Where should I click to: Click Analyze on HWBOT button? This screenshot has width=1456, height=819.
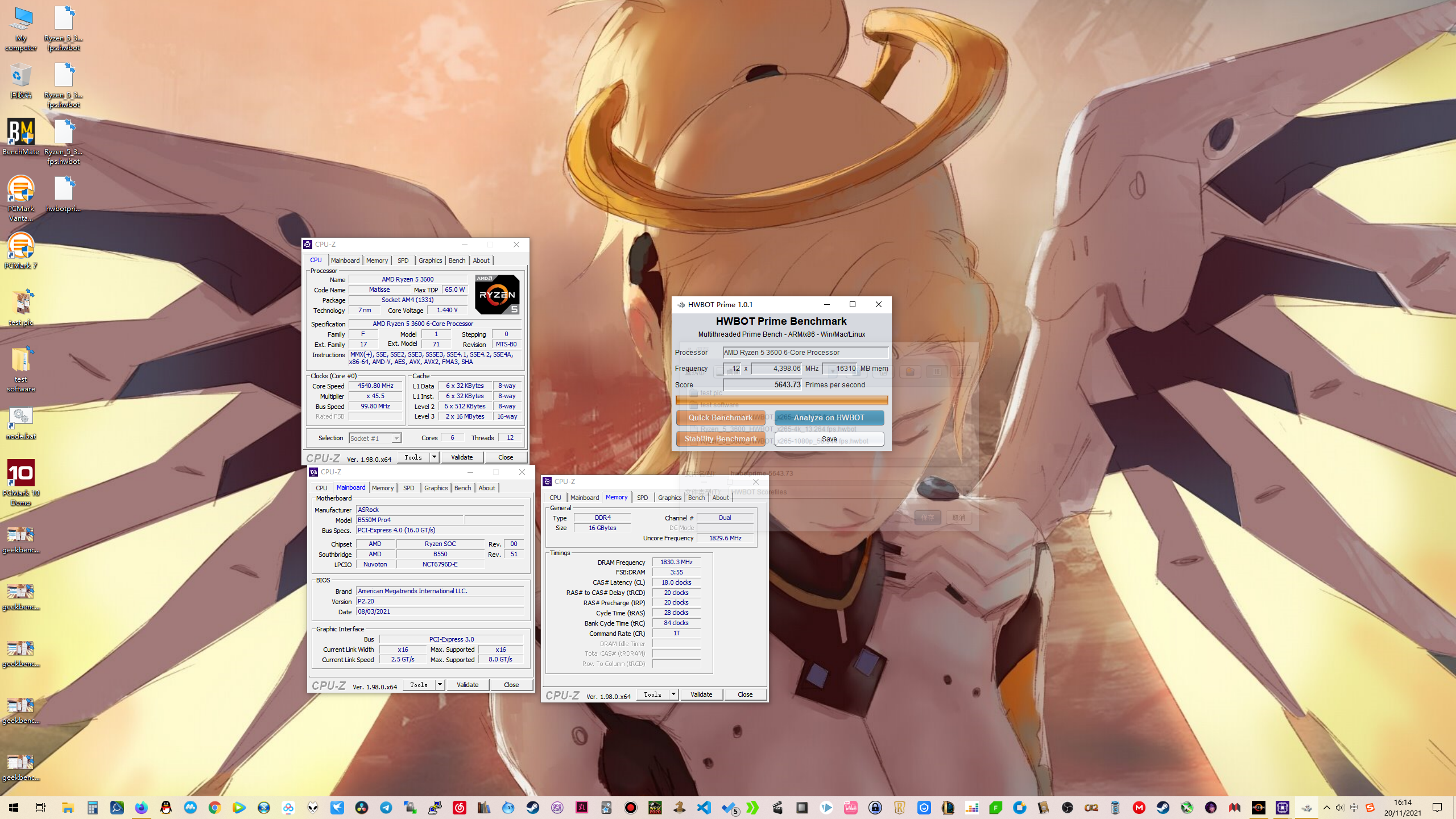pos(829,417)
